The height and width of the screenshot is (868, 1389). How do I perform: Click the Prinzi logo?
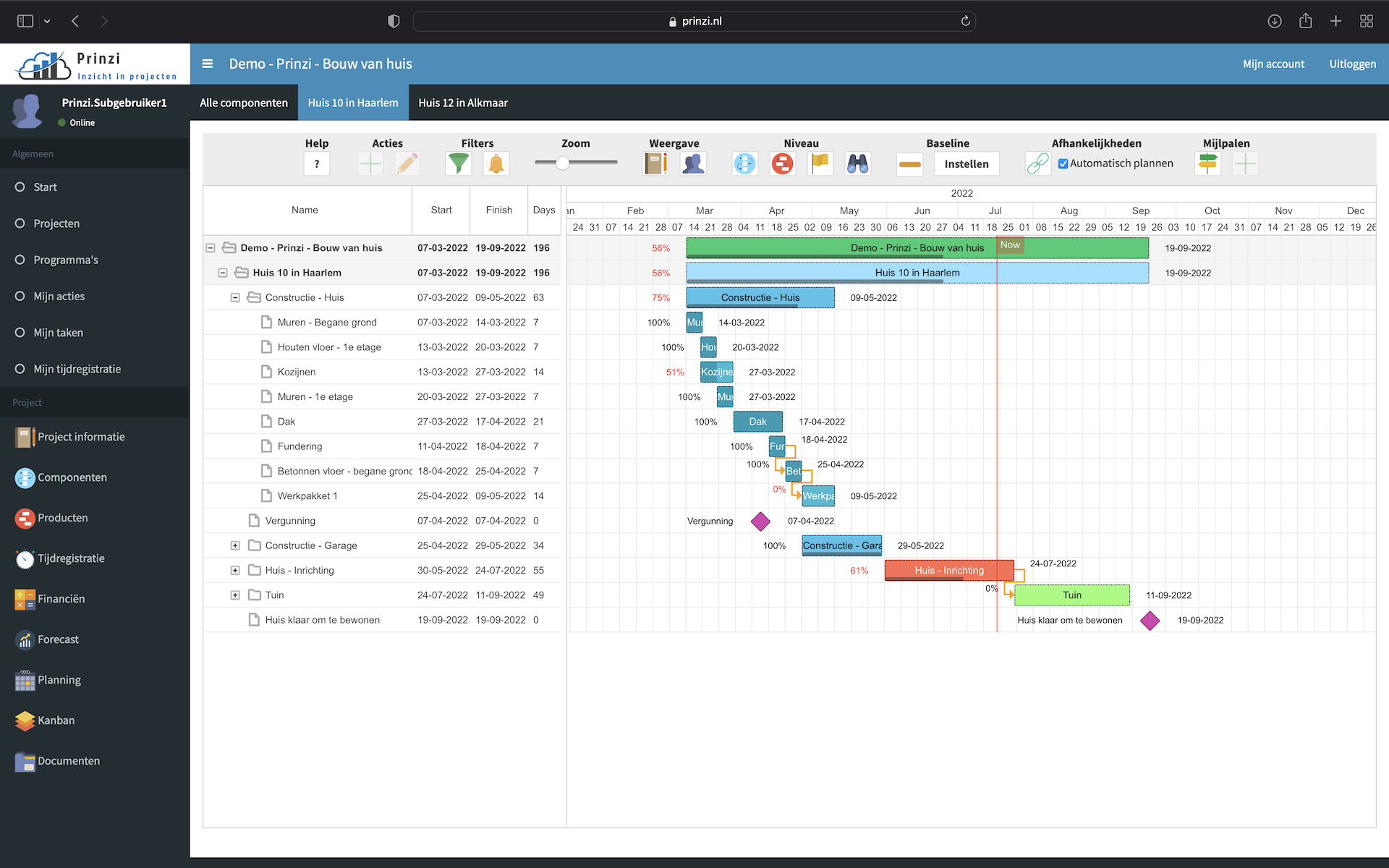[x=96, y=64]
